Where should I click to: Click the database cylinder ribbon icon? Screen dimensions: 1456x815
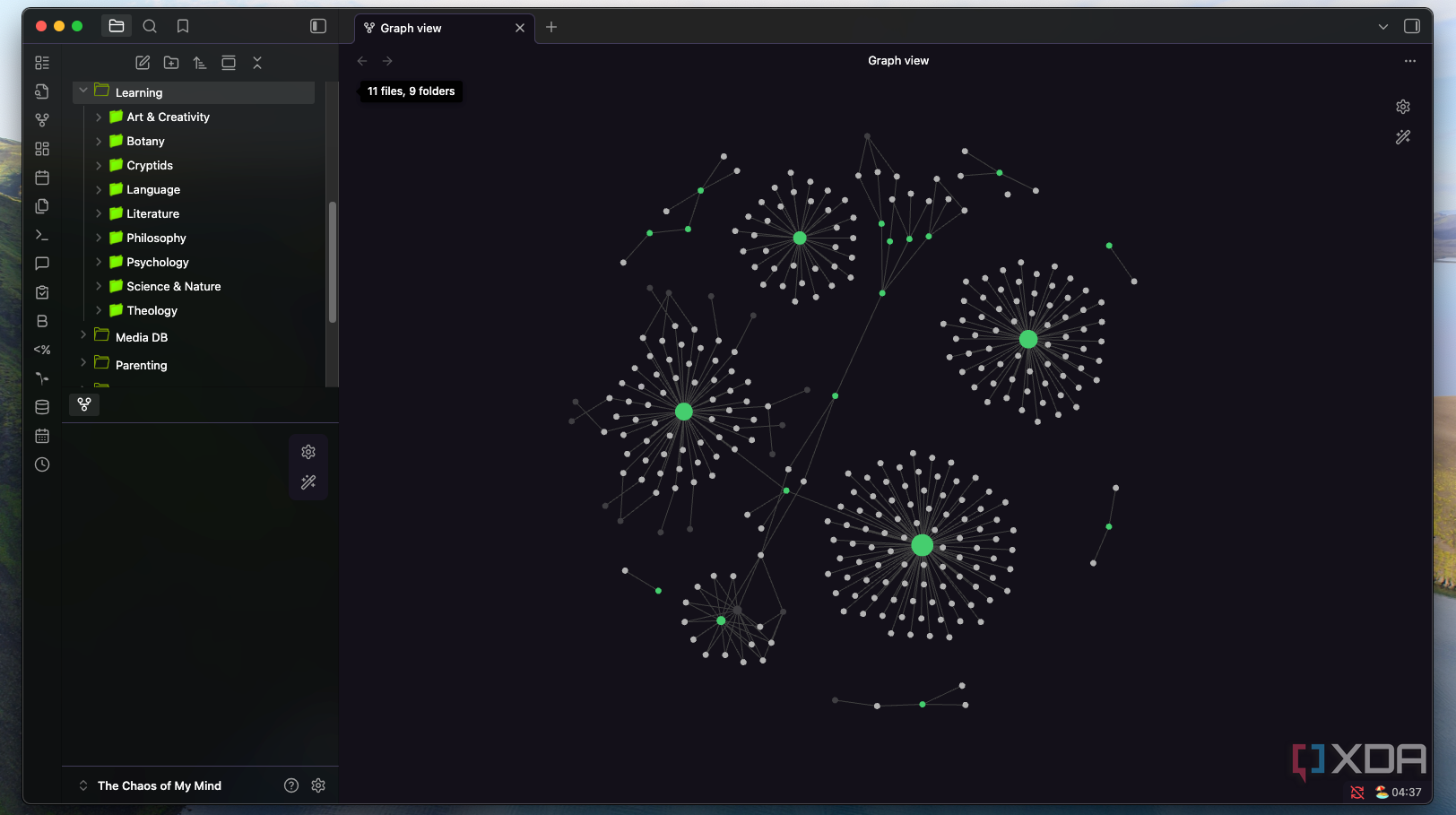coord(42,407)
